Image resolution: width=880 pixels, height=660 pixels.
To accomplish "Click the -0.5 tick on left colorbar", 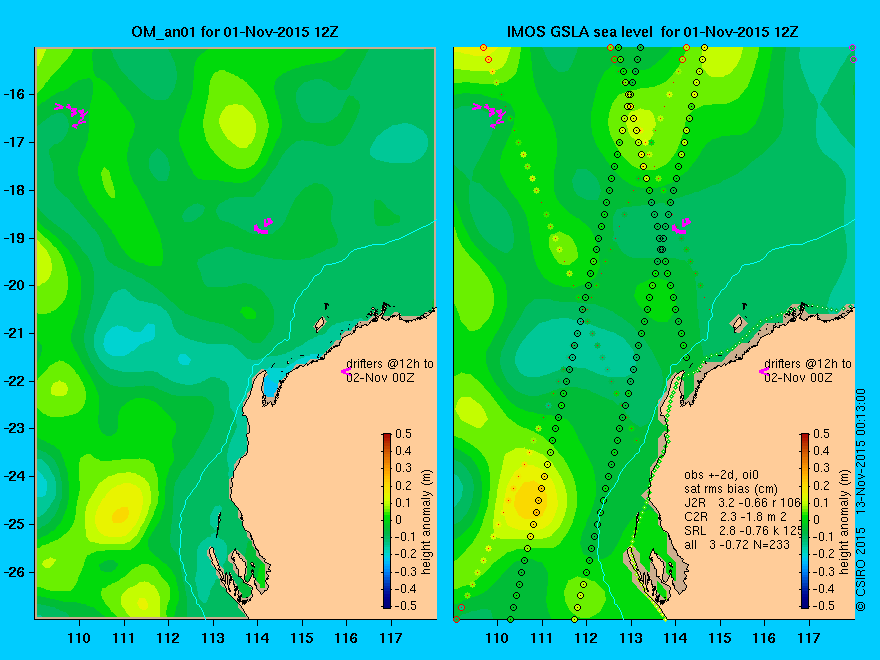I will click(406, 606).
